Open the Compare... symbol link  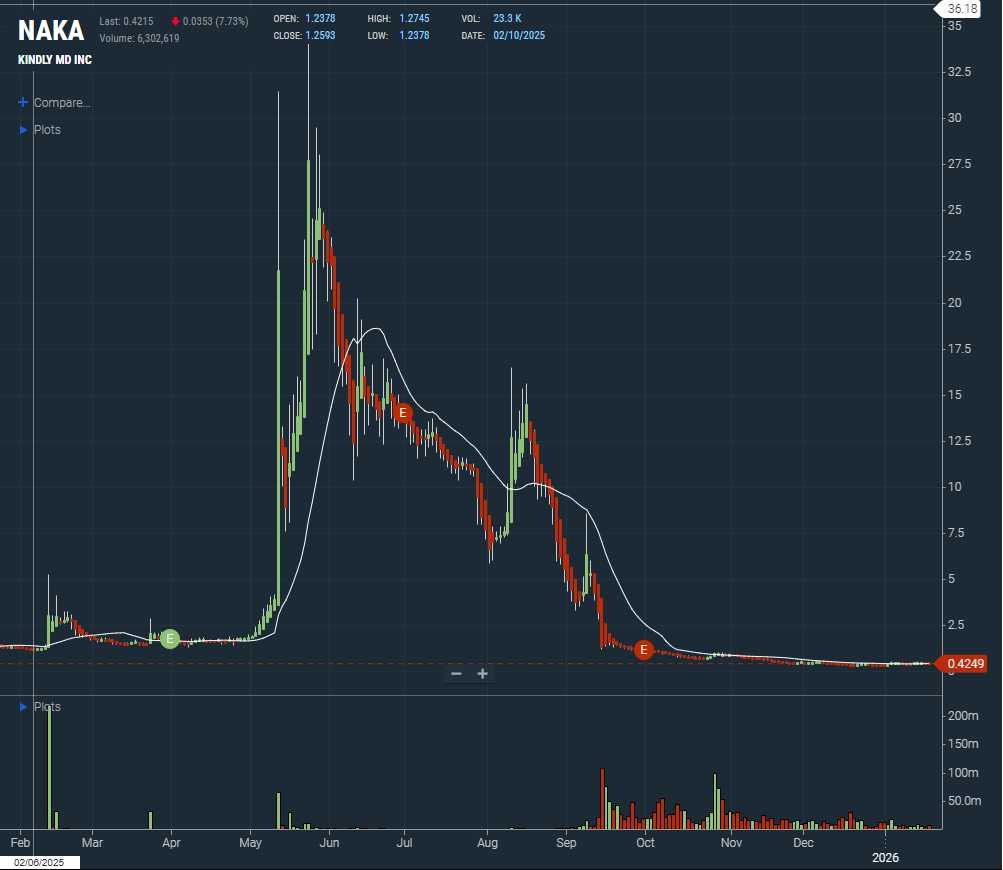[x=62, y=103]
